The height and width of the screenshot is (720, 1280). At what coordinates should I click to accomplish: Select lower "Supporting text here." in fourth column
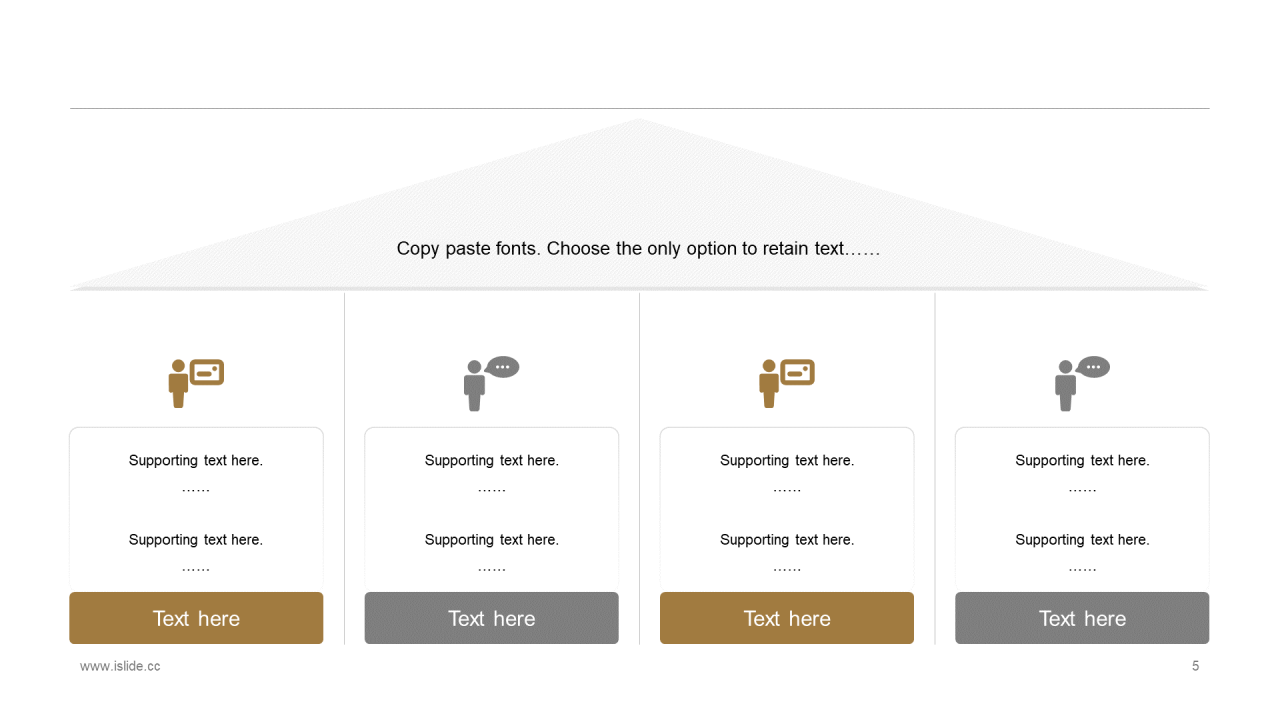tap(1082, 539)
